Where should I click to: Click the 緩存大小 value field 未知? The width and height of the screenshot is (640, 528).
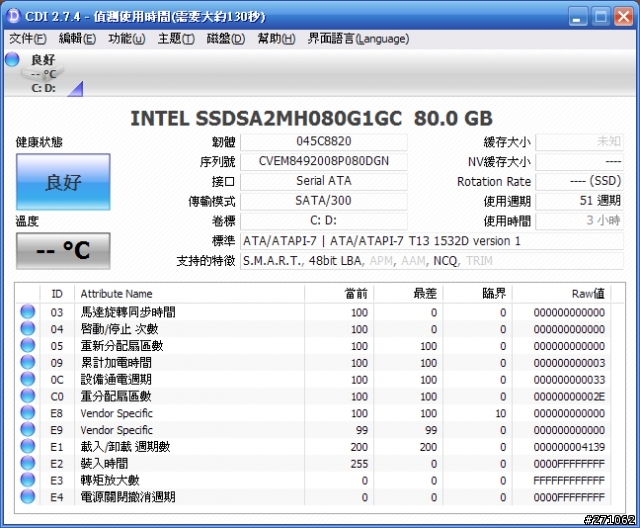(580, 142)
